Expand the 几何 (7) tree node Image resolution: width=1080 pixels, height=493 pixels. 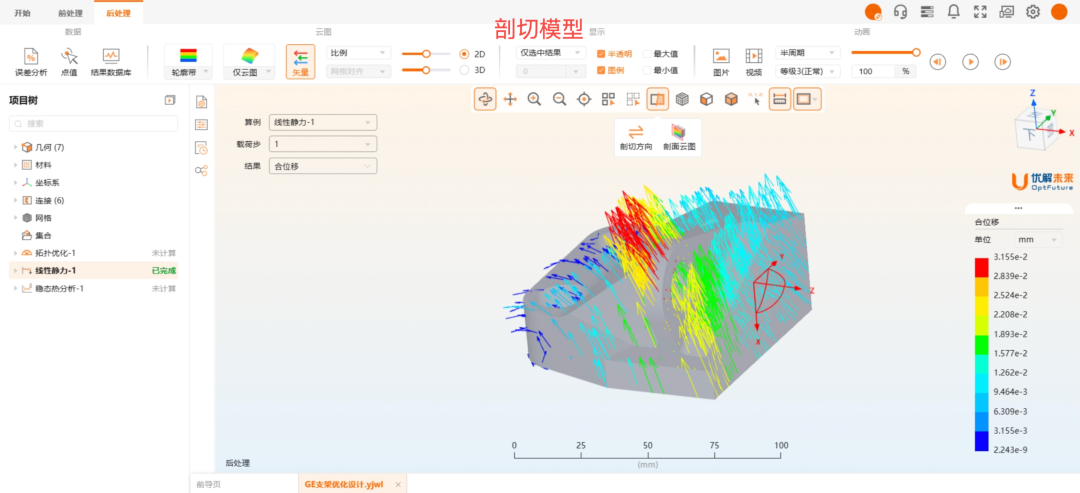[x=15, y=147]
